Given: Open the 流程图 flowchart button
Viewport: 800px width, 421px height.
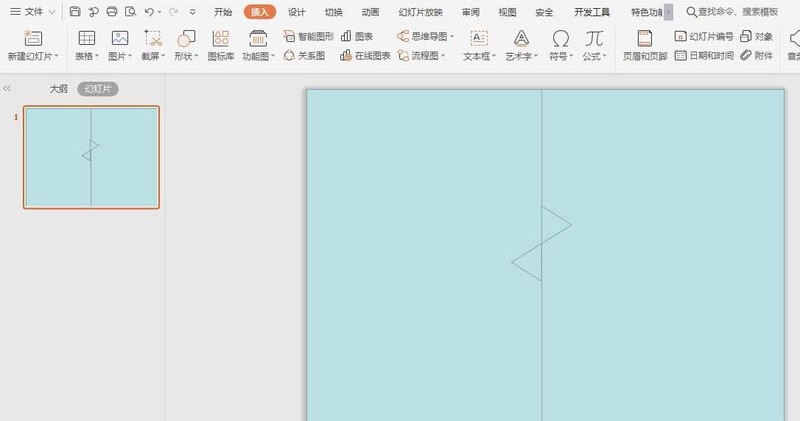Looking at the screenshot, I should pos(421,55).
